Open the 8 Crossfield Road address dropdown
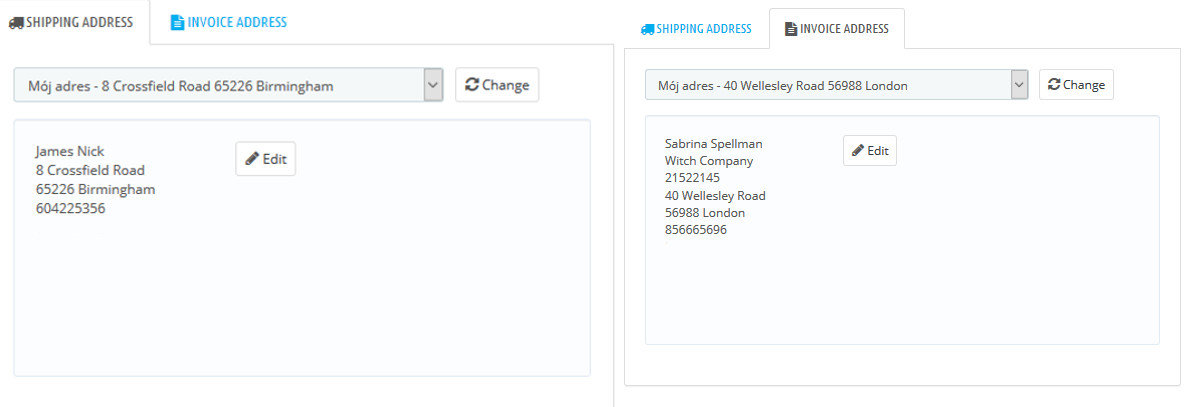This screenshot has height=407, width=1190. click(220, 86)
